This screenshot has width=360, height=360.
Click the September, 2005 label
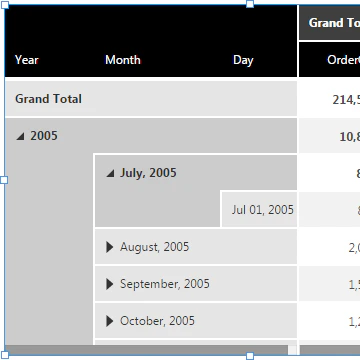[165, 284]
